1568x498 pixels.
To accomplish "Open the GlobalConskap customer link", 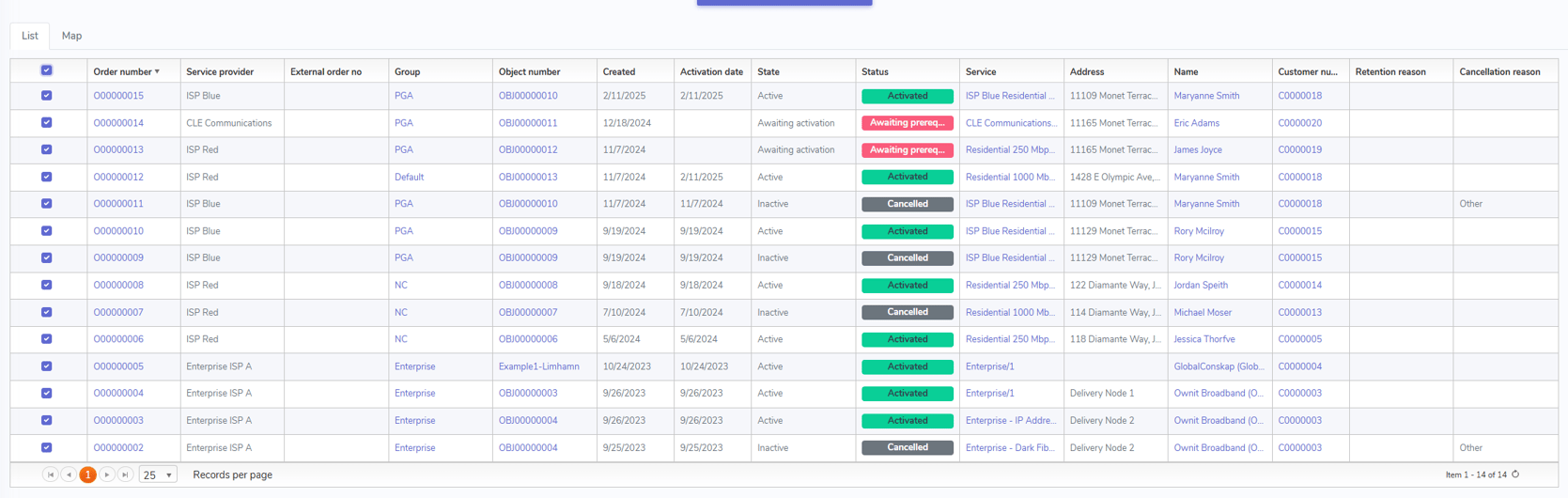I will point(1219,366).
